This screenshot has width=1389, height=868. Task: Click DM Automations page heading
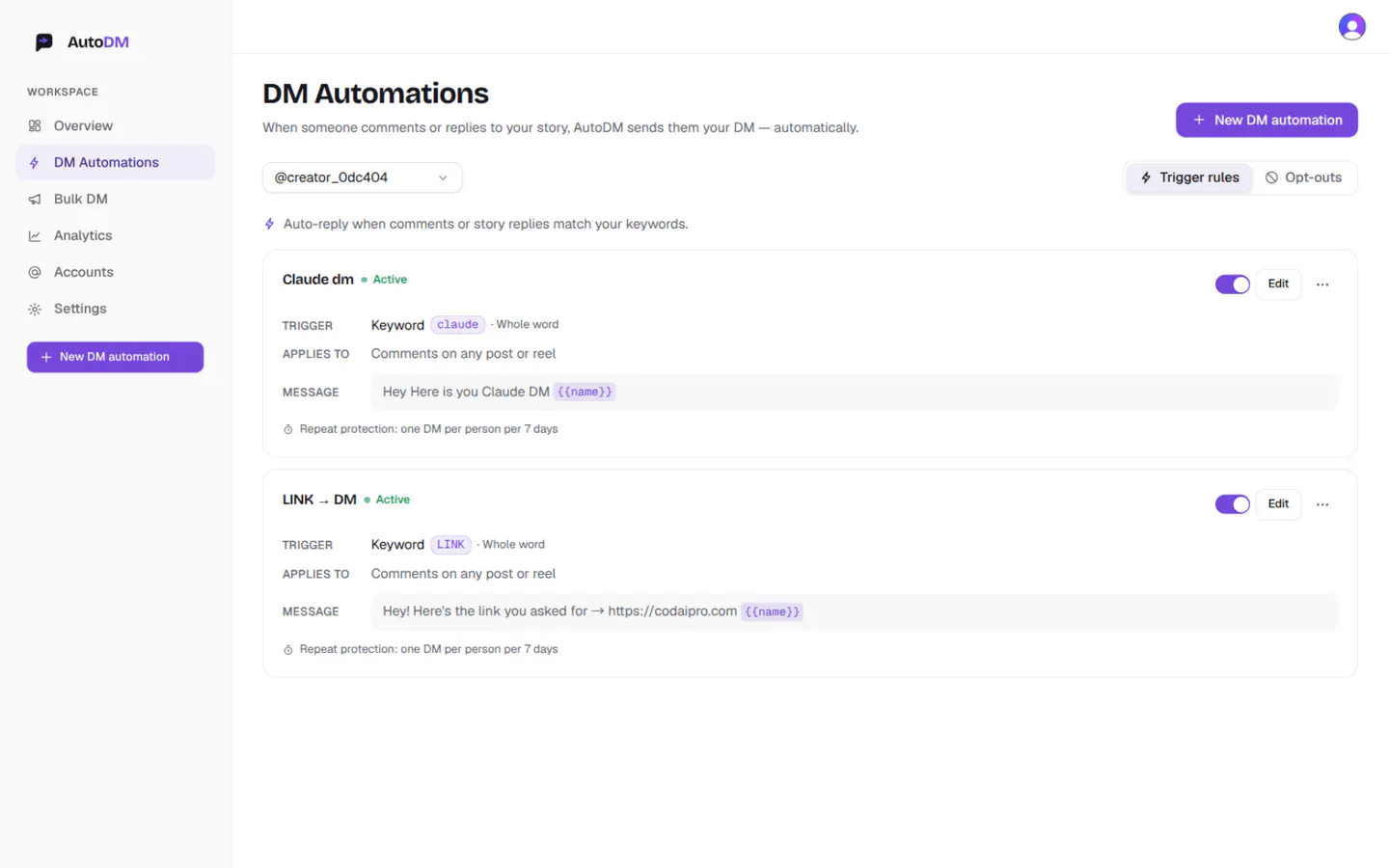(375, 94)
